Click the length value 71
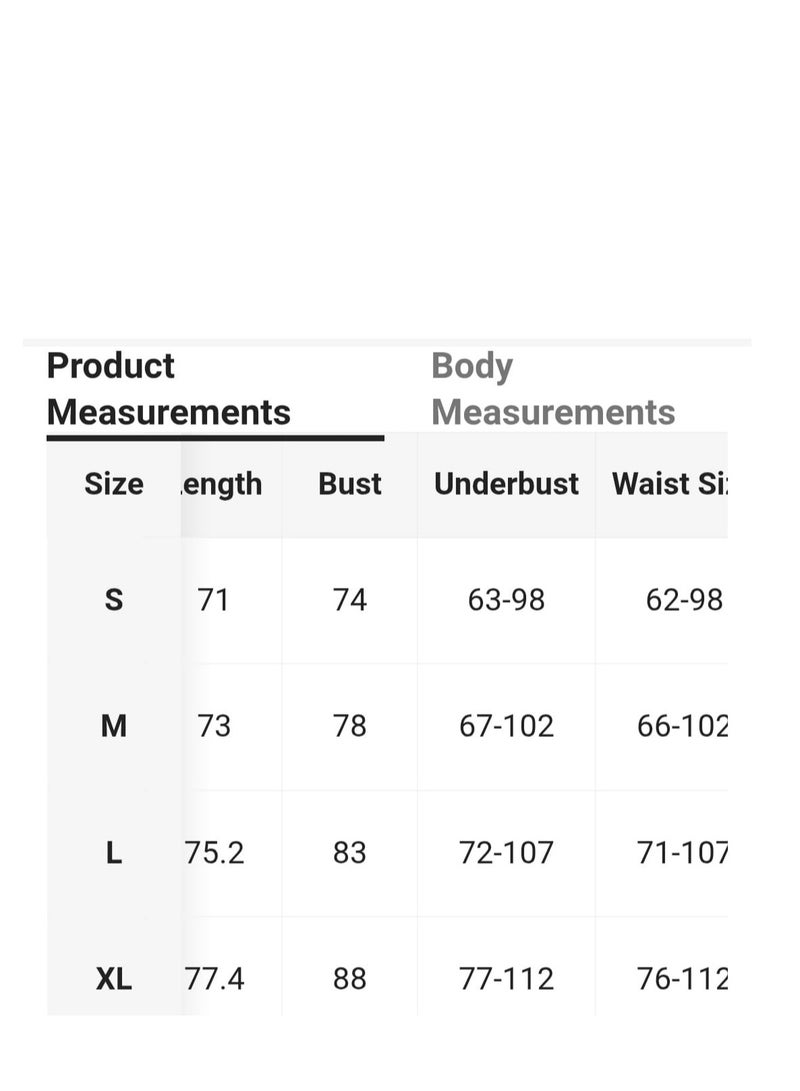The width and height of the screenshot is (800, 1091). pos(213,600)
